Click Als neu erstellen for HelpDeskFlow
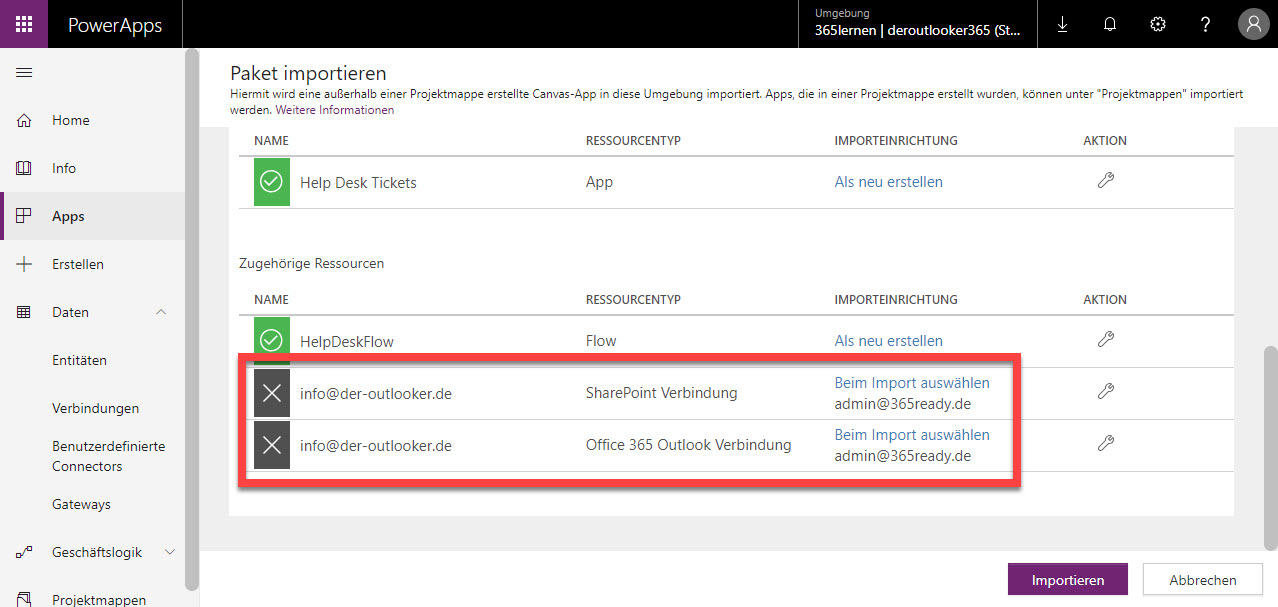The height and width of the screenshot is (607, 1278). pos(888,341)
